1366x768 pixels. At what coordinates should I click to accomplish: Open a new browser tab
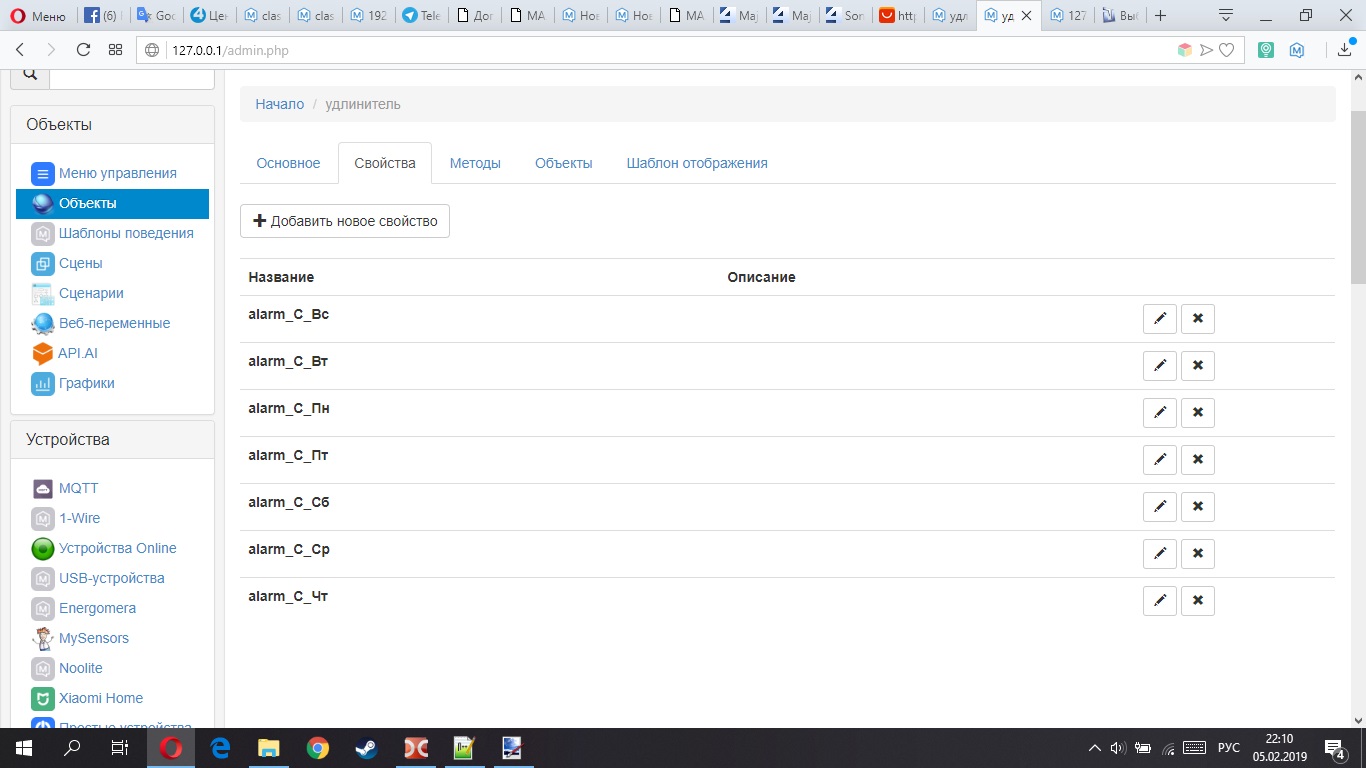(x=1161, y=15)
